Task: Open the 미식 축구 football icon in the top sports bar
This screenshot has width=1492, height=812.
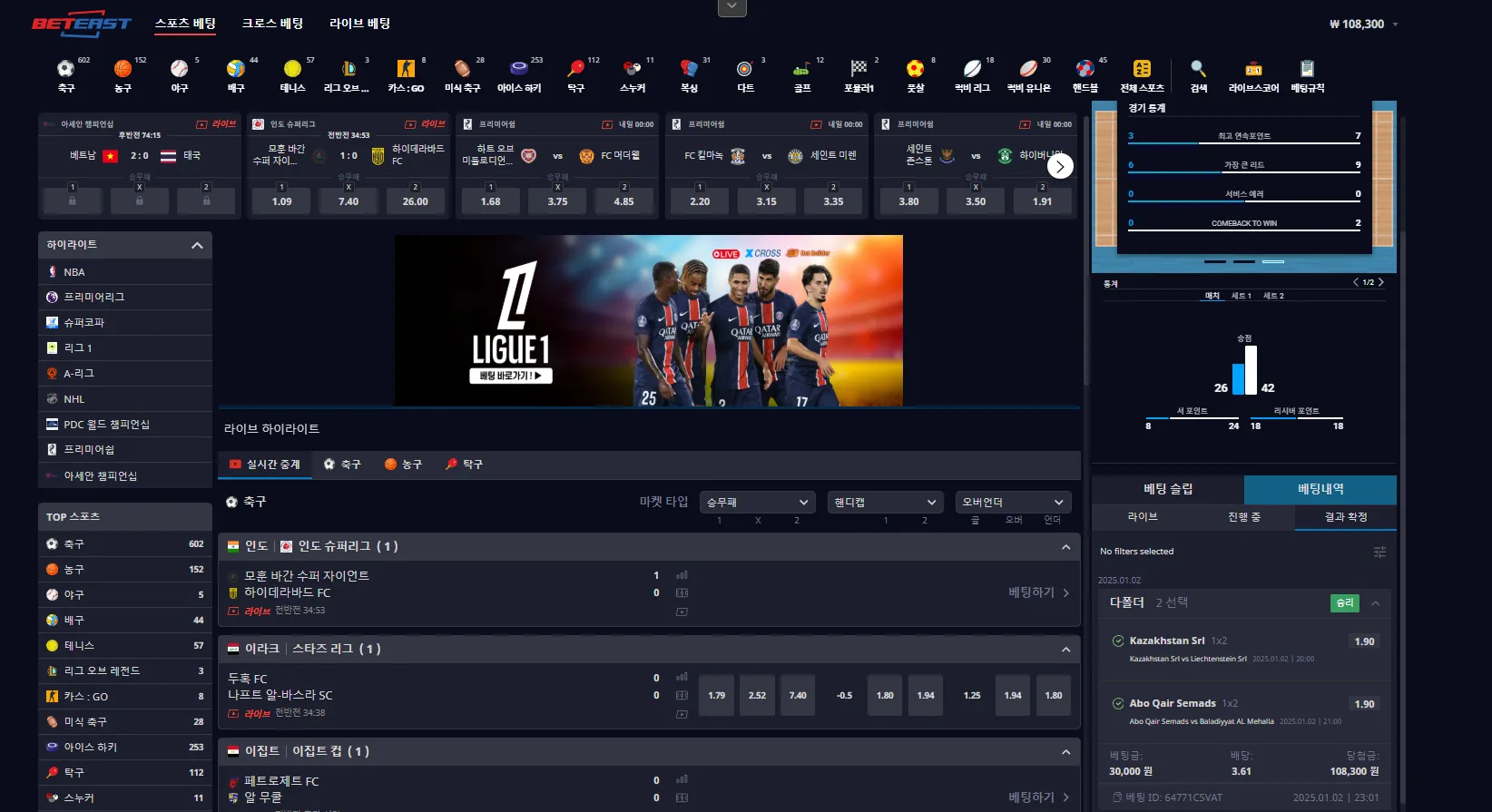Action: pyautogui.click(x=462, y=69)
